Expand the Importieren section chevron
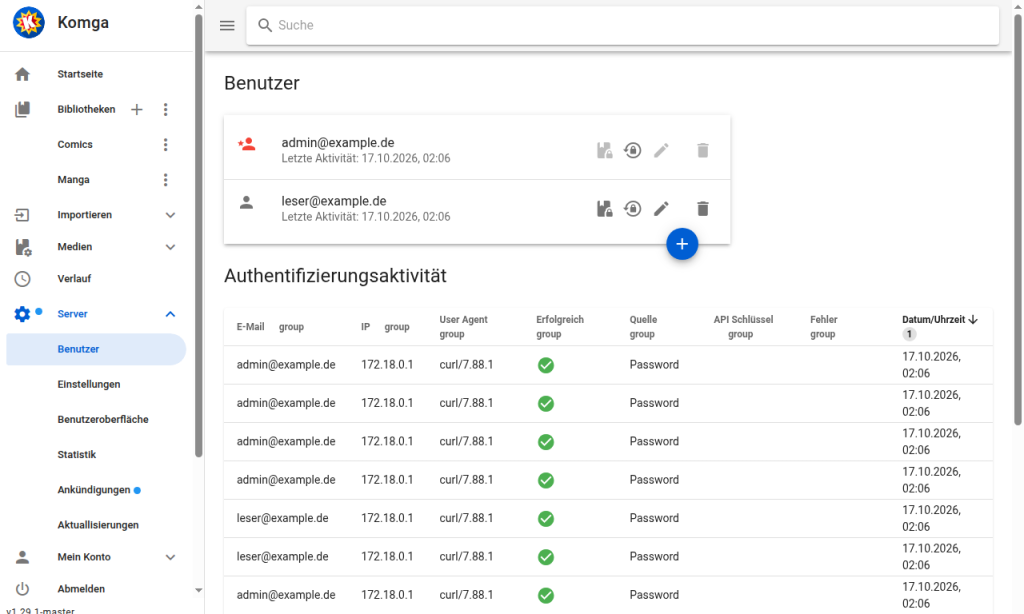This screenshot has width=1024, height=614. point(170,216)
